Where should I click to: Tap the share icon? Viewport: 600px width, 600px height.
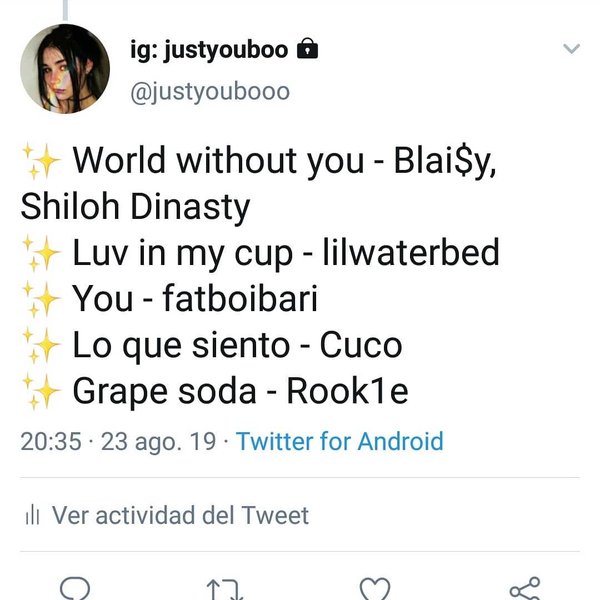[524, 588]
